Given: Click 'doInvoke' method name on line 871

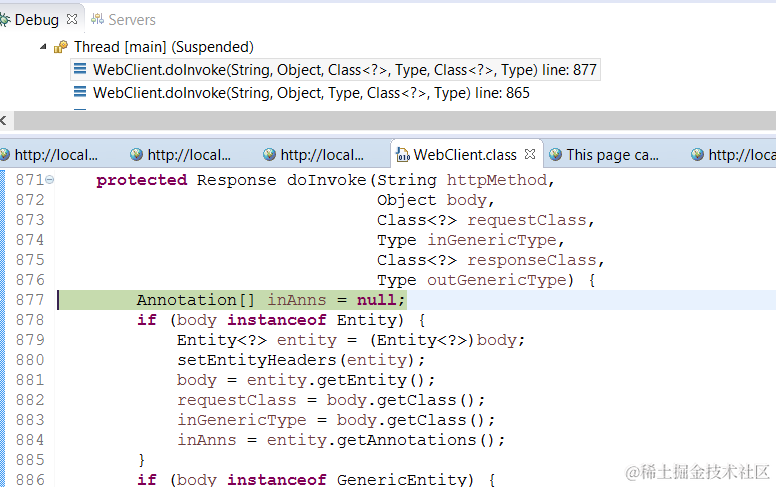Looking at the screenshot, I should click(x=327, y=180).
